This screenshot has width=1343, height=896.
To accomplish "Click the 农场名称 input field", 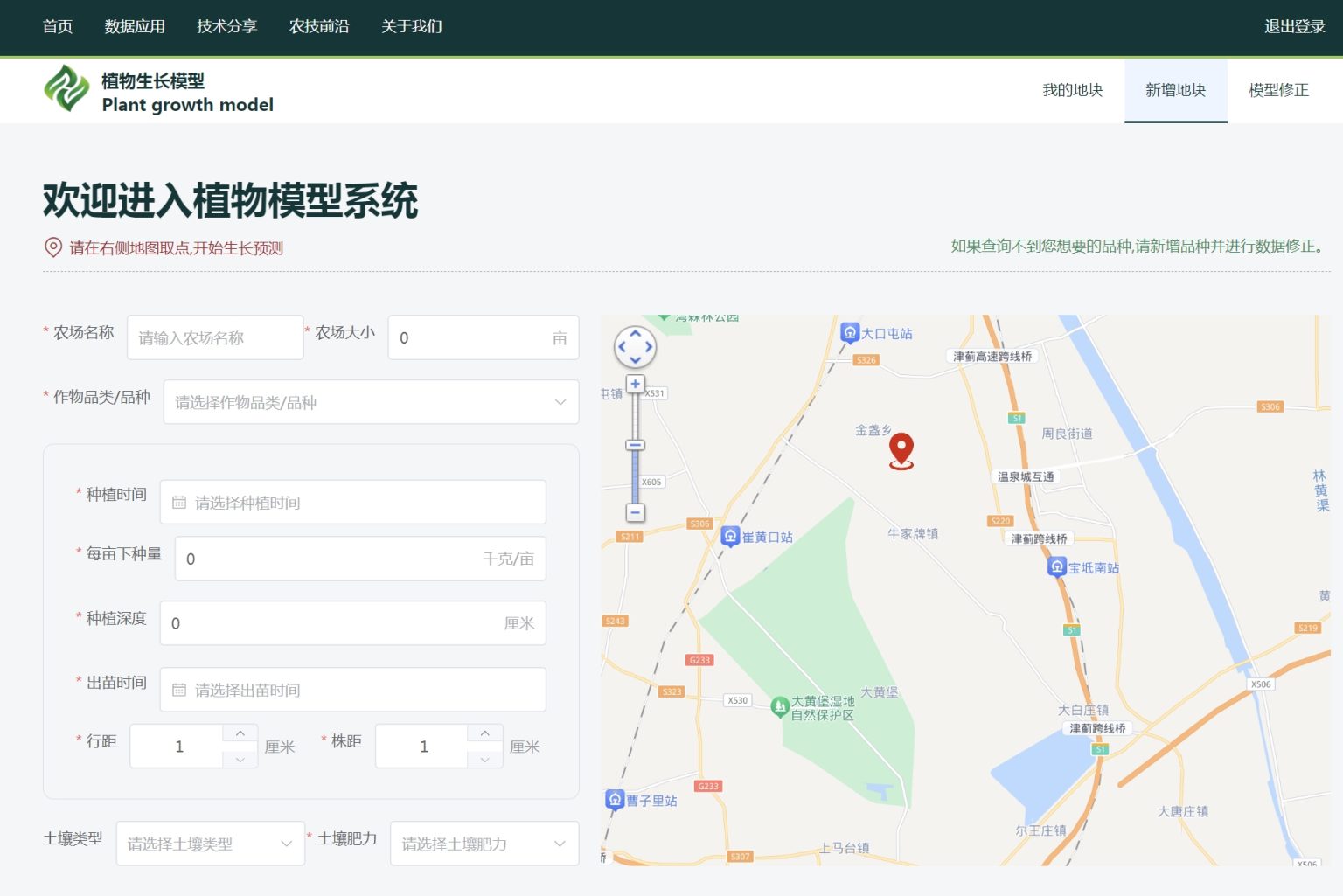I will 215,337.
